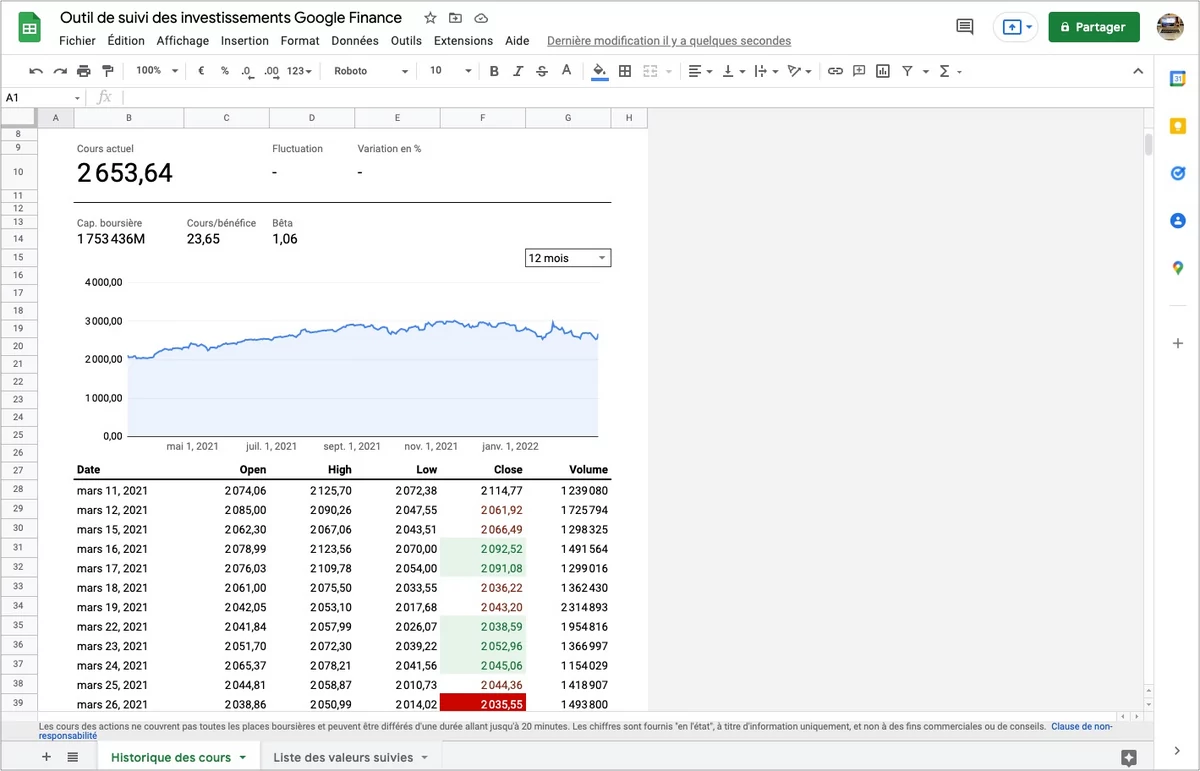Open comment history icon

[965, 27]
